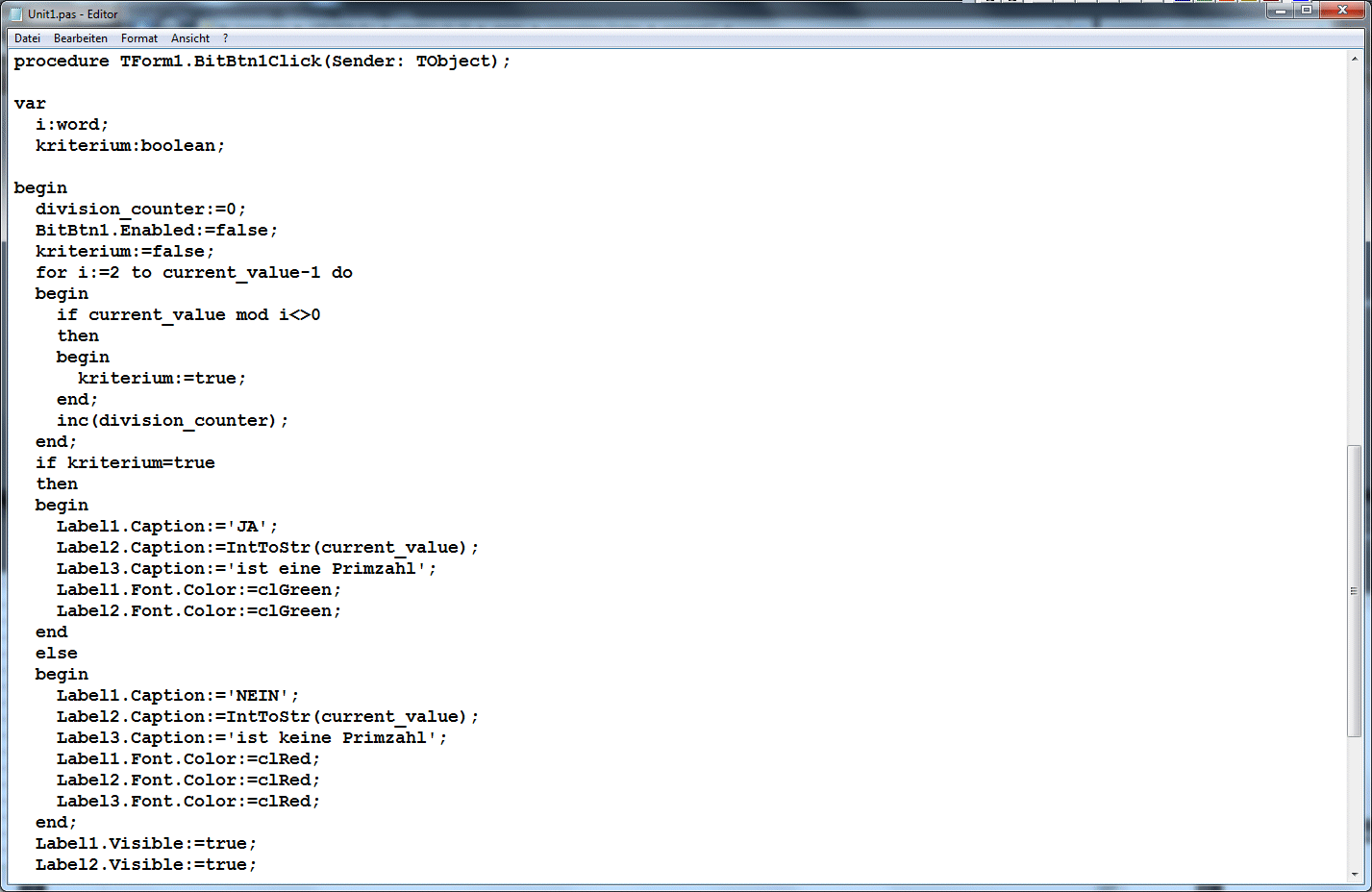
Task: Open the Format menu
Action: pyautogui.click(x=138, y=38)
